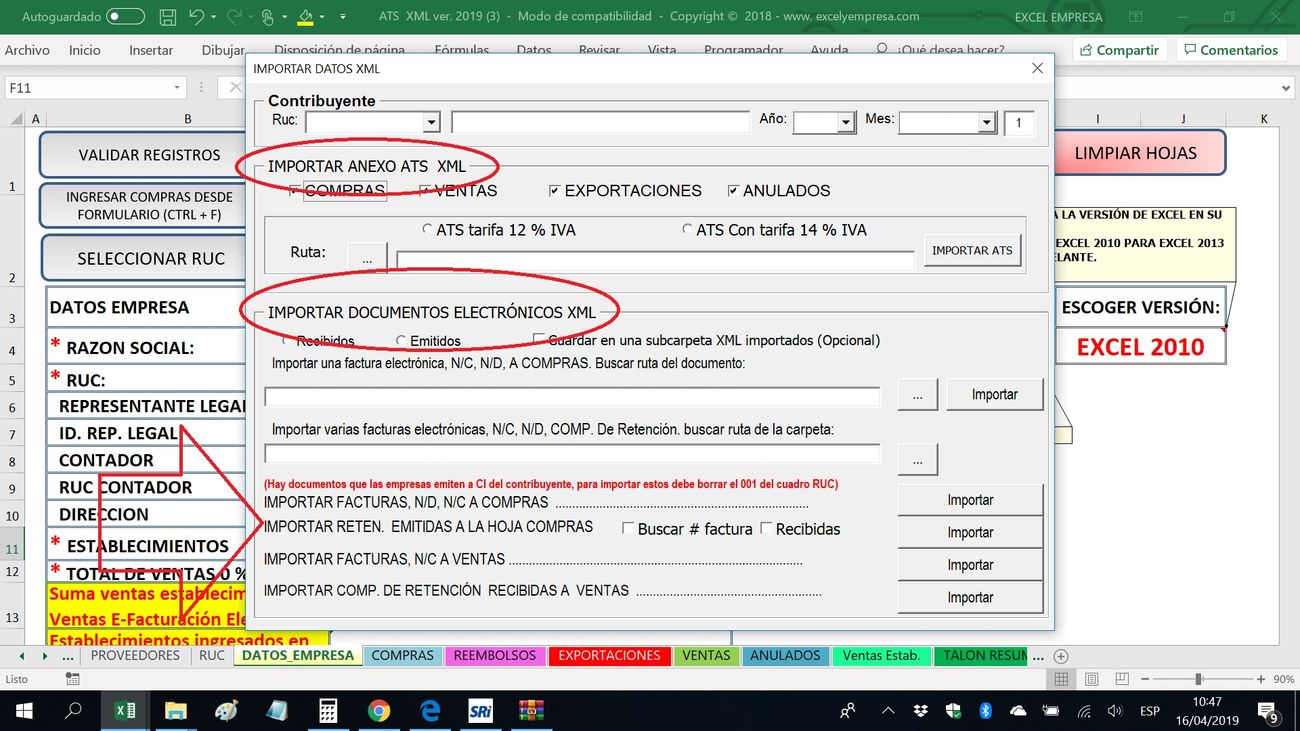Select the Recibidos radio button
Image resolution: width=1300 pixels, height=731 pixels.
288,341
